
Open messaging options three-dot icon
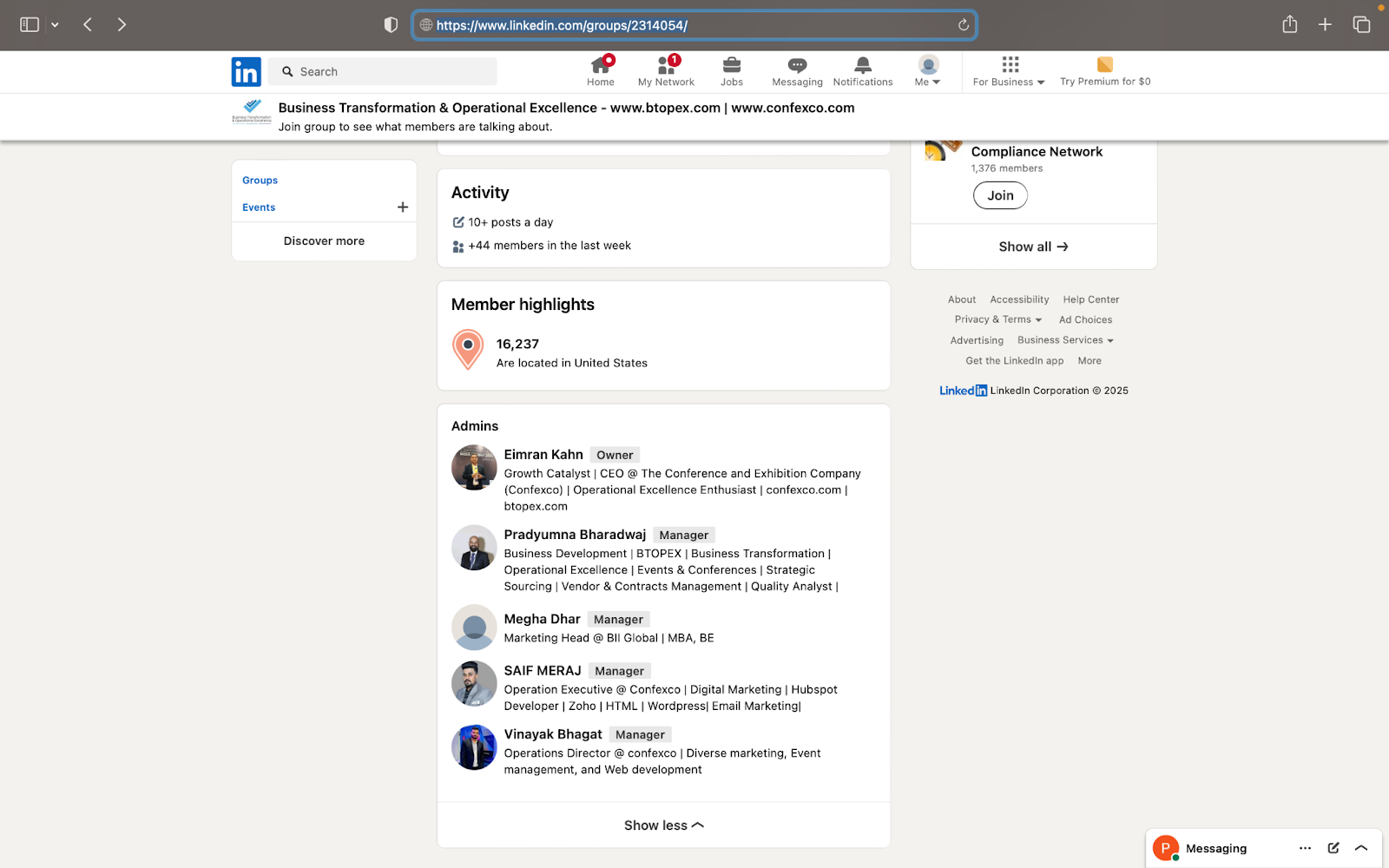pos(1305,848)
